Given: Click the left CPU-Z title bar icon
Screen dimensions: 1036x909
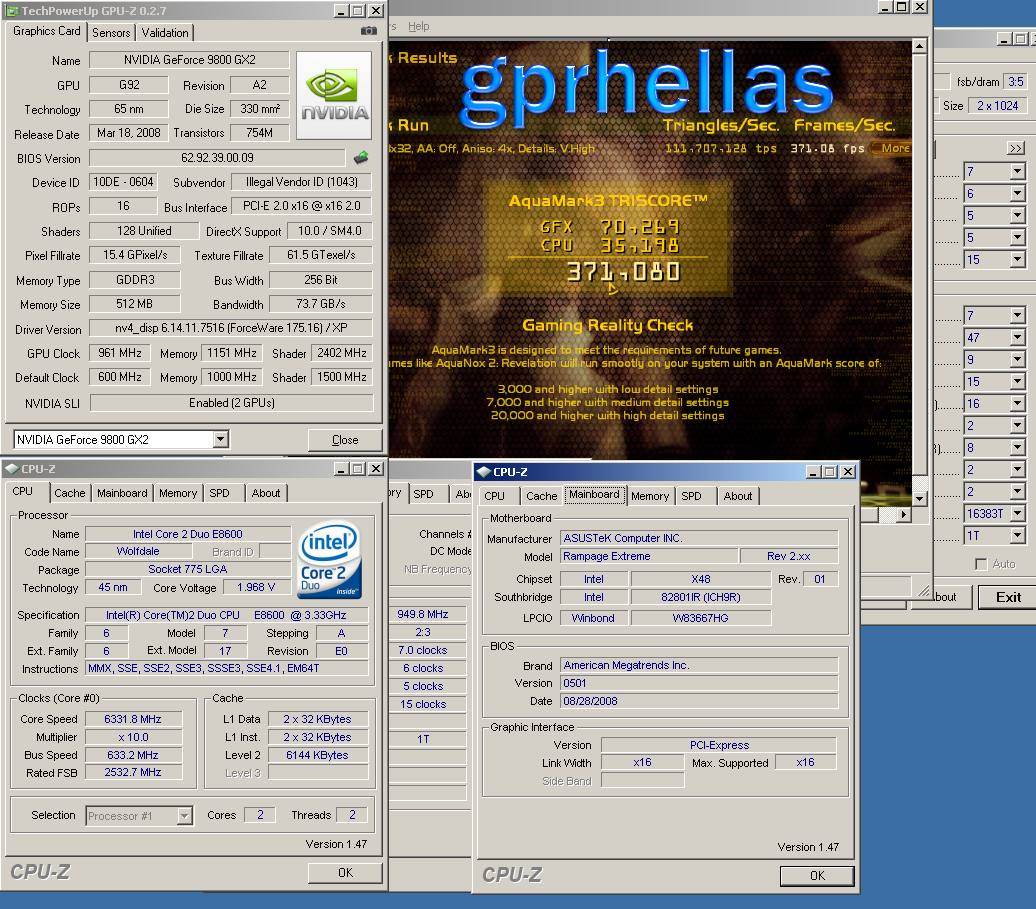Looking at the screenshot, I should 11,469.
